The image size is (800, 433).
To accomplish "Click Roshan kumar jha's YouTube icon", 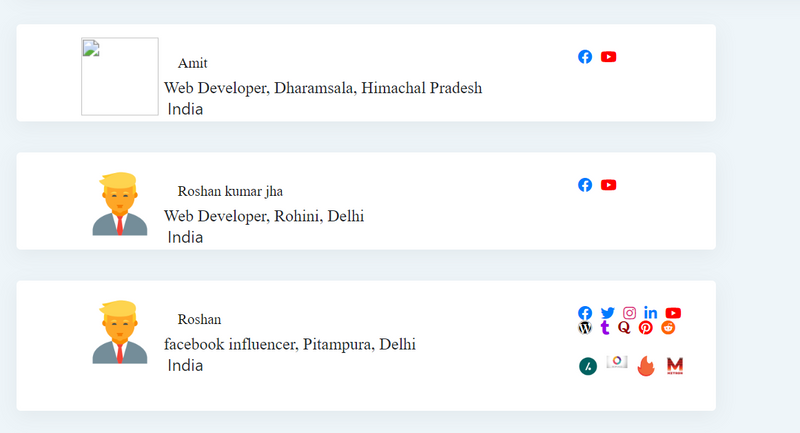I will [609, 185].
